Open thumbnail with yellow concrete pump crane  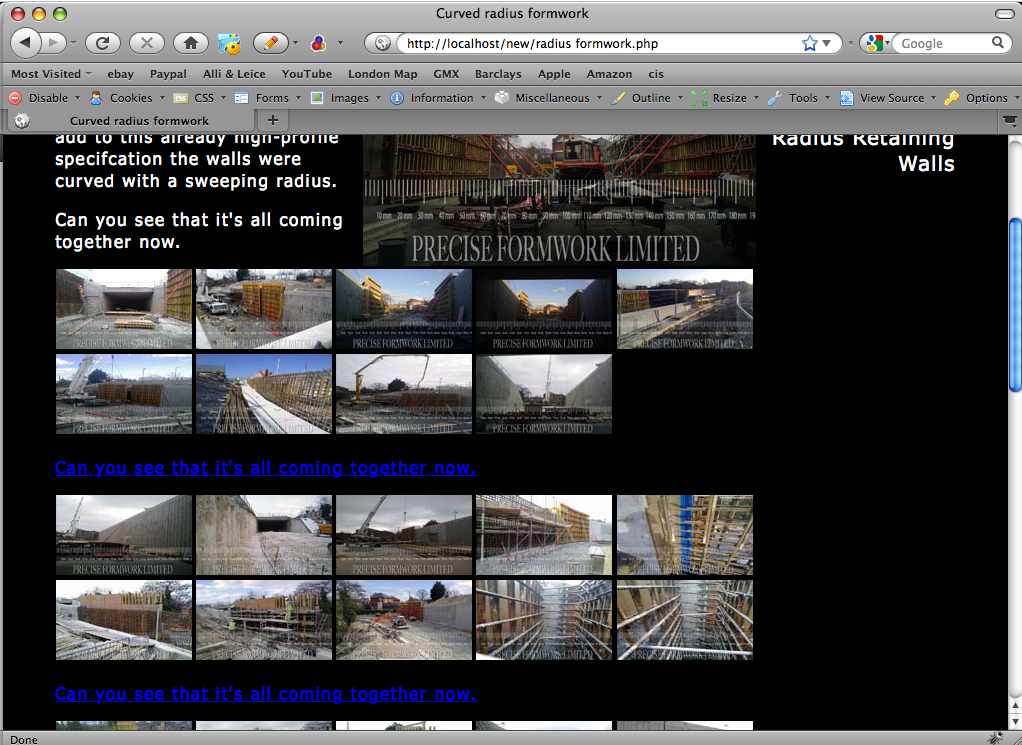[404, 394]
